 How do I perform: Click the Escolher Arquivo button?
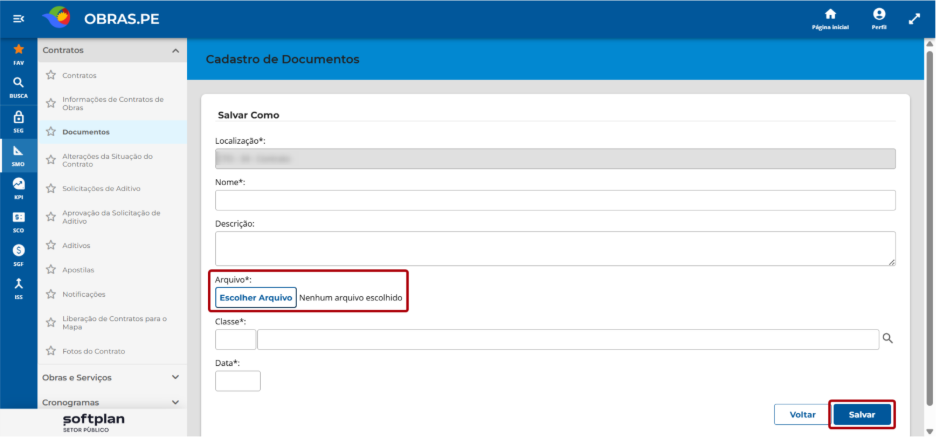click(255, 297)
